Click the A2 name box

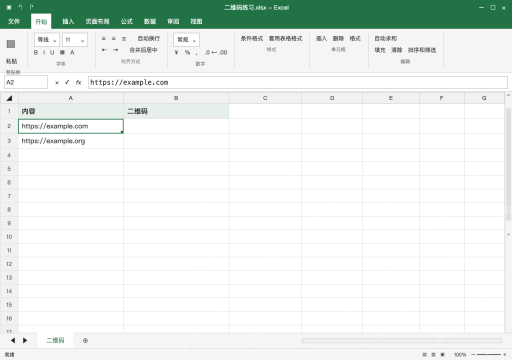[x=26, y=82]
